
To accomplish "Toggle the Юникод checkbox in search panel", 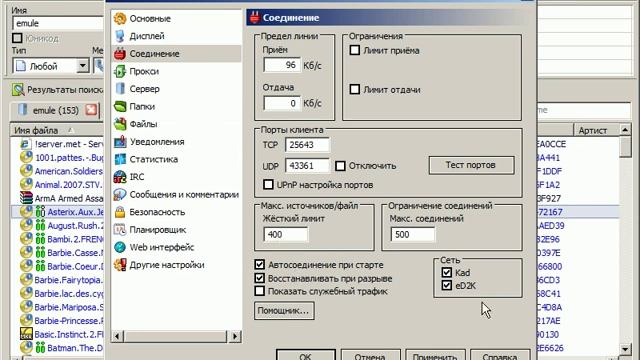I will click(17, 38).
